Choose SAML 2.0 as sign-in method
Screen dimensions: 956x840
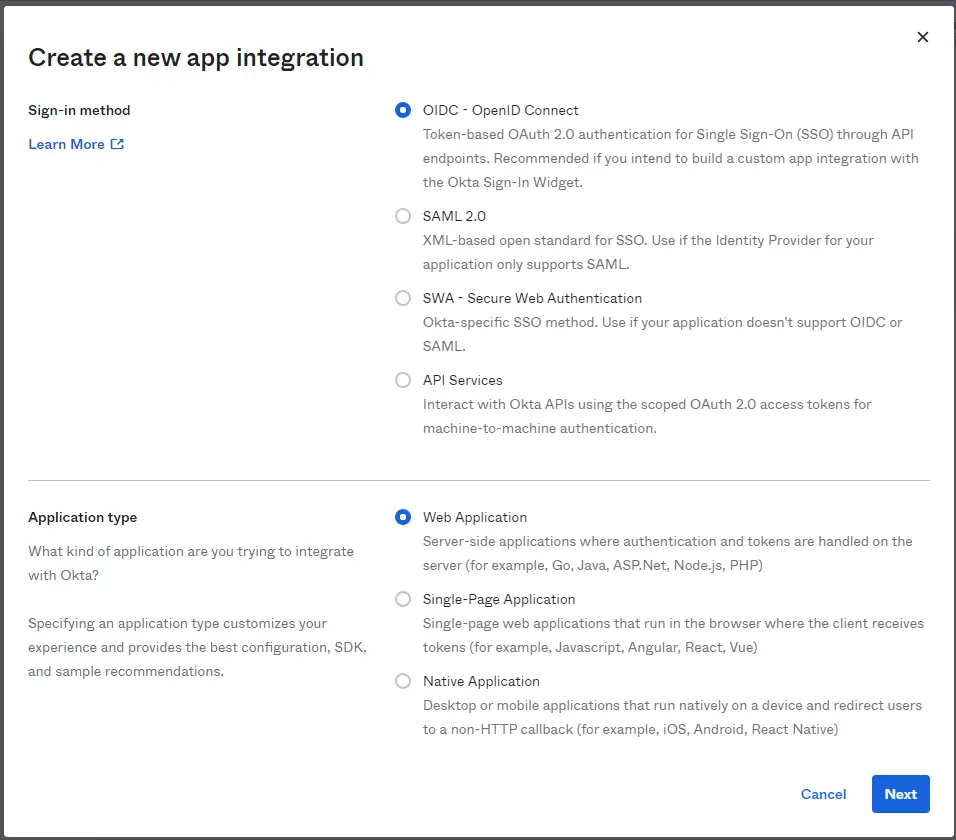403,216
